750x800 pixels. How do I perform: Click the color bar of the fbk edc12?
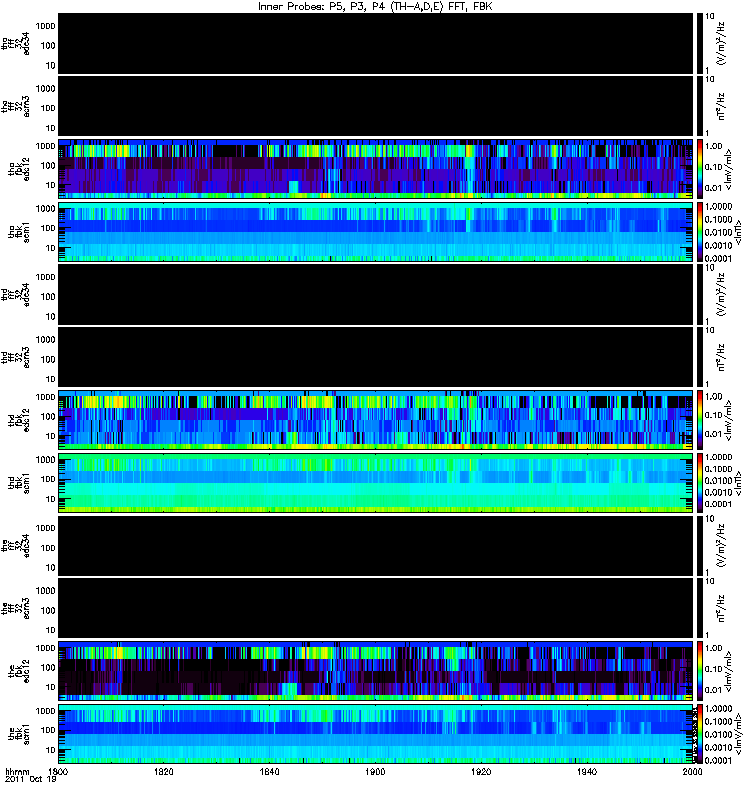699,671
